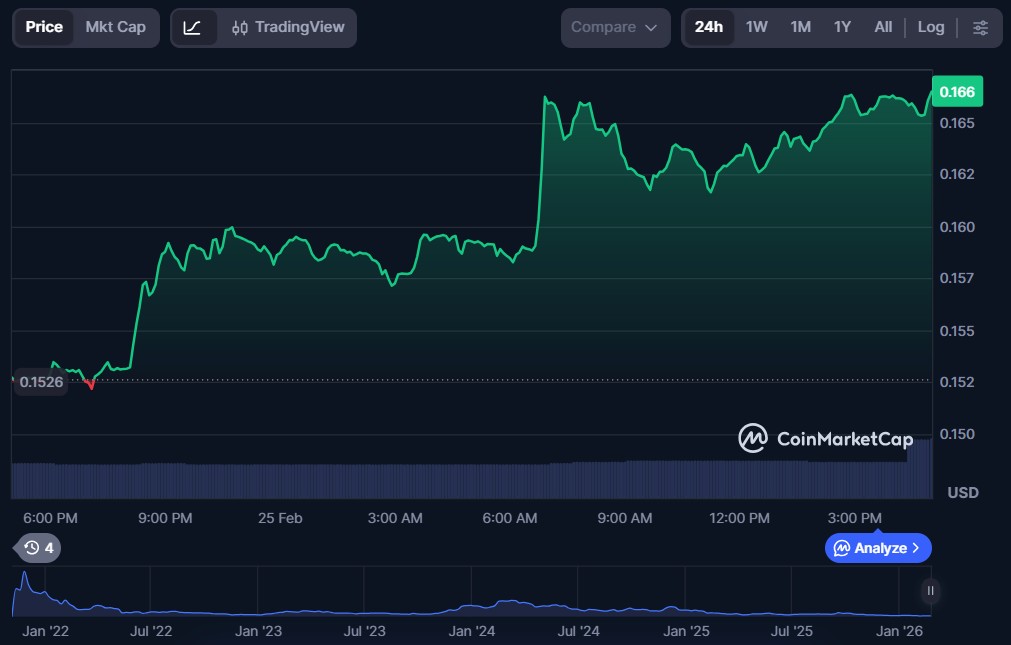Open chart settings sliders icon

tap(980, 28)
